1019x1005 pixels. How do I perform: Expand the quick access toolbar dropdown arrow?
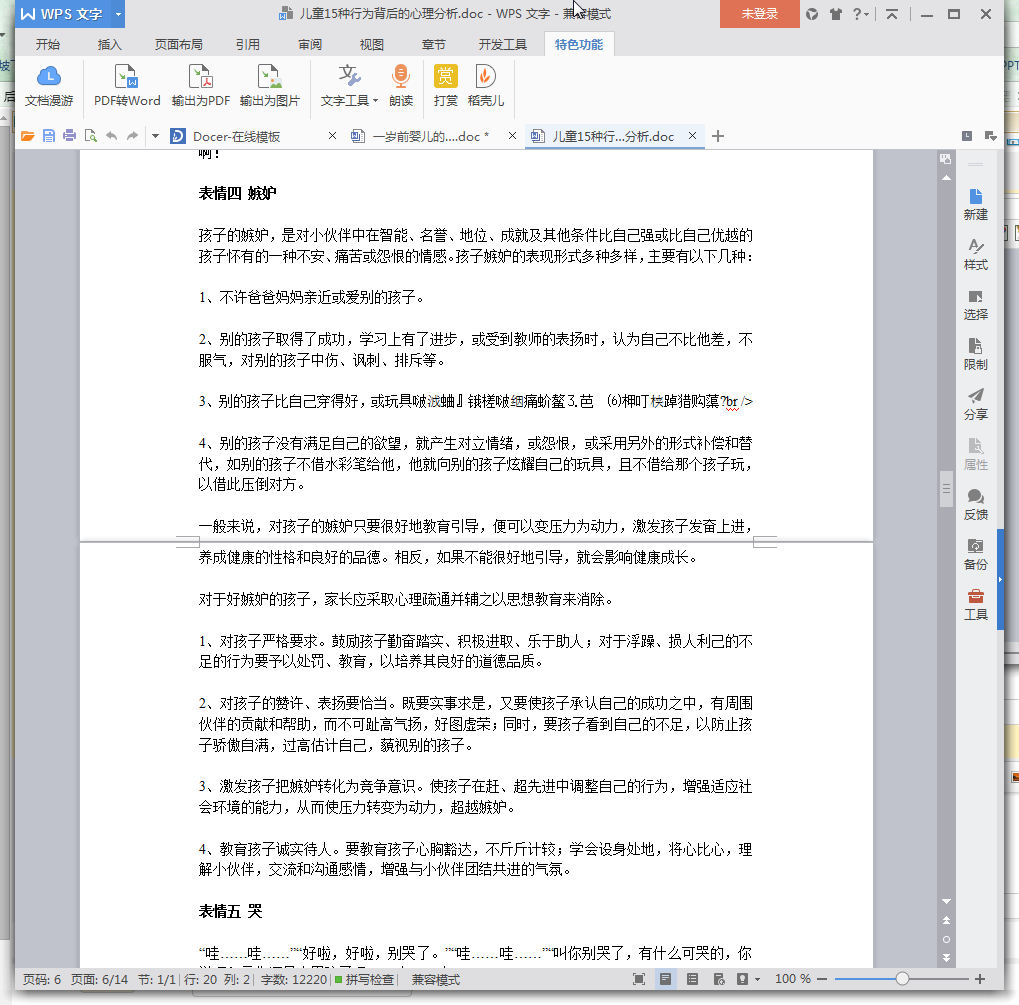[155, 136]
